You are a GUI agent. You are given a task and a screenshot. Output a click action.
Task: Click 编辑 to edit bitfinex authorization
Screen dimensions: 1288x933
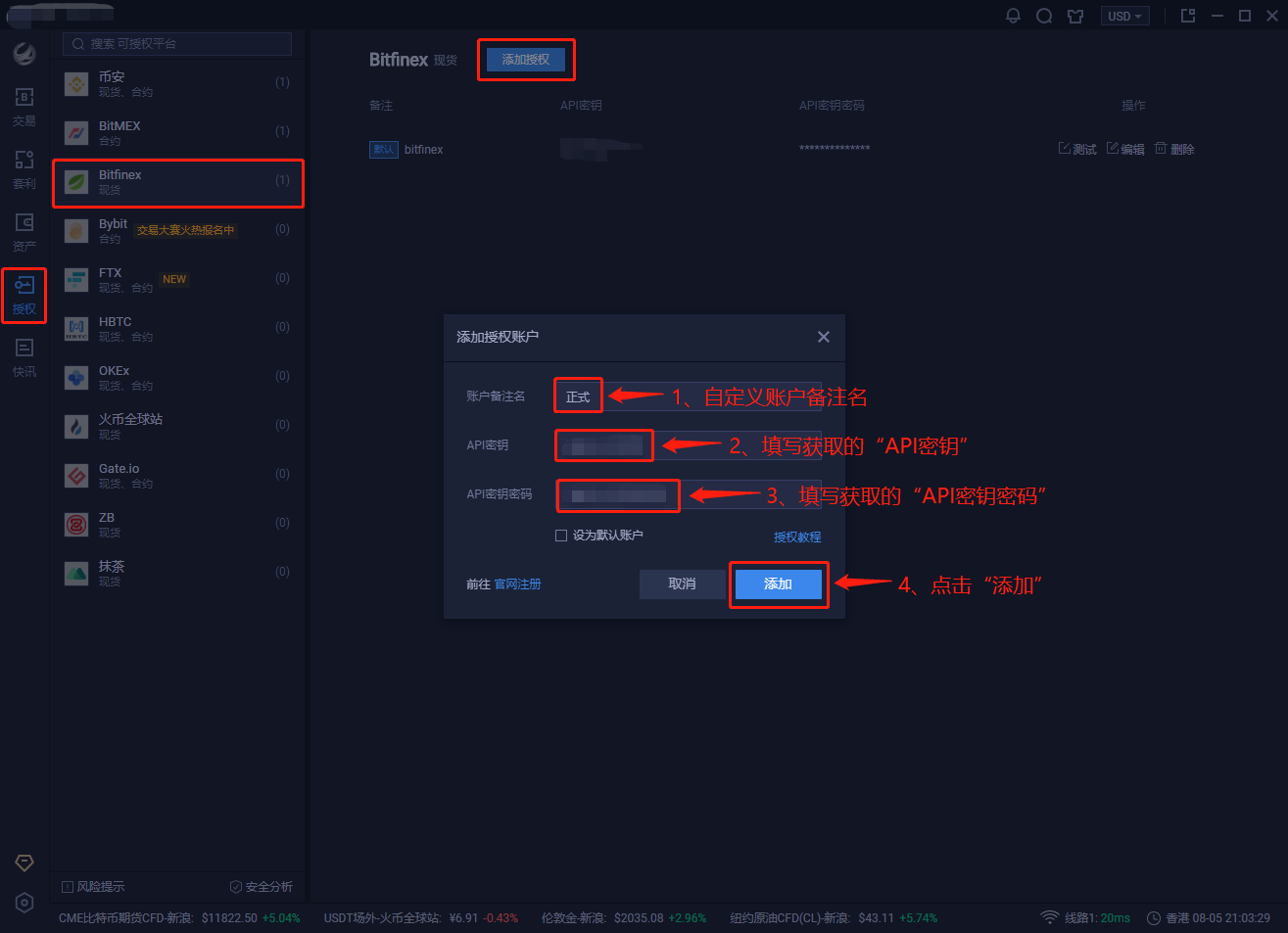coord(1125,149)
